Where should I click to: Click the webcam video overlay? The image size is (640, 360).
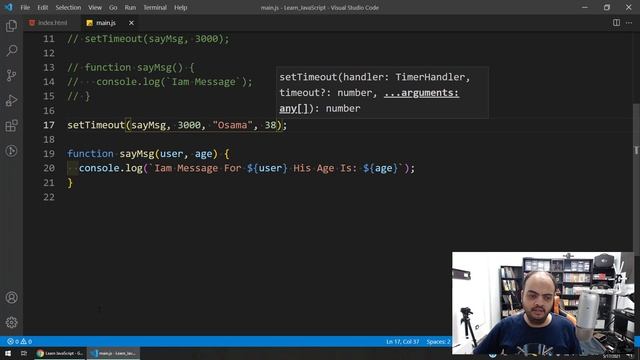(543, 303)
